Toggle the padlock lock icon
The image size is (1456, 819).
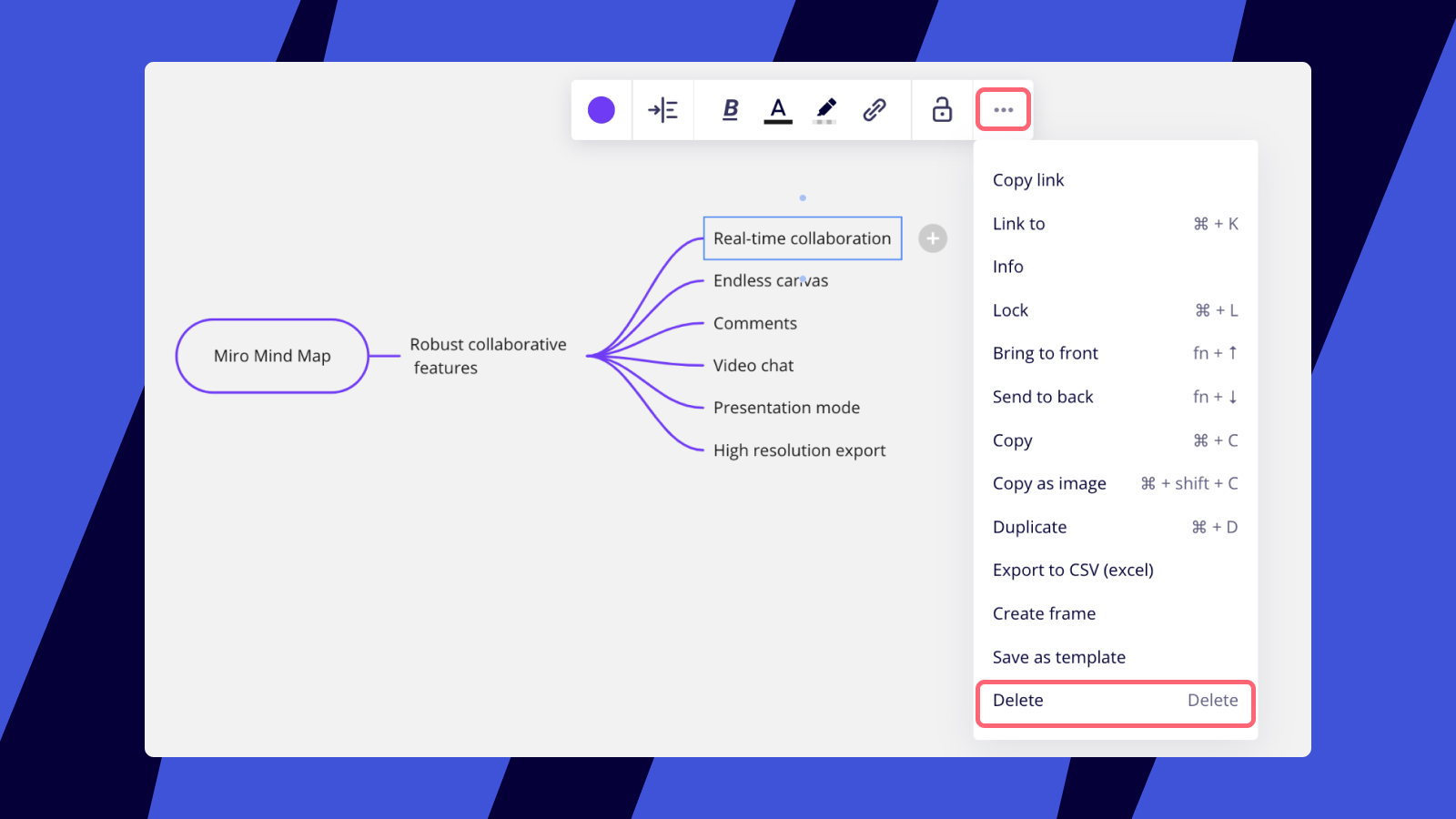pyautogui.click(x=942, y=110)
